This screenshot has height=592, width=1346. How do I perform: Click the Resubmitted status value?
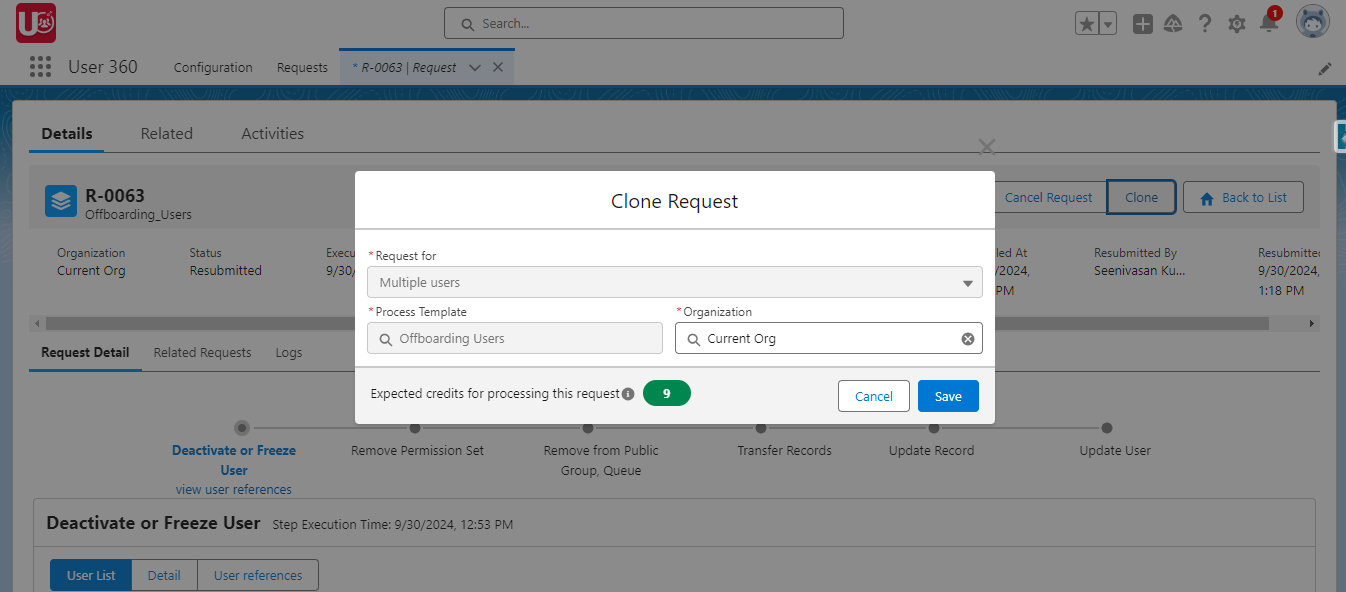(x=225, y=270)
